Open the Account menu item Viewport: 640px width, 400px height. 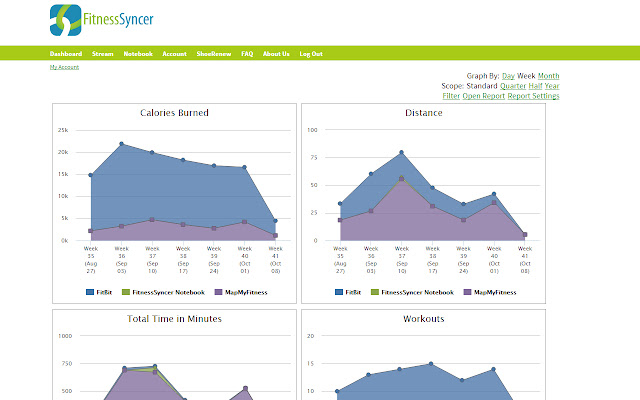[x=174, y=54]
